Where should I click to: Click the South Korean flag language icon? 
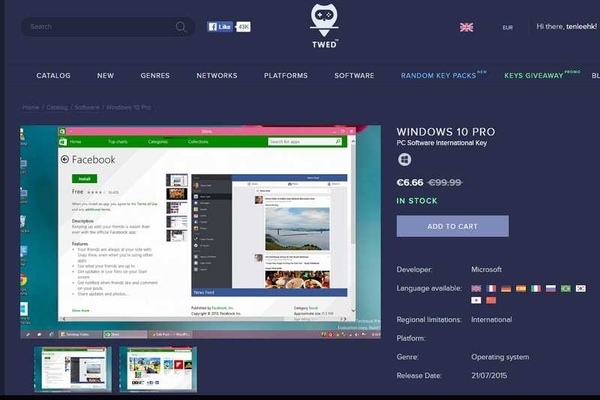tap(580, 288)
